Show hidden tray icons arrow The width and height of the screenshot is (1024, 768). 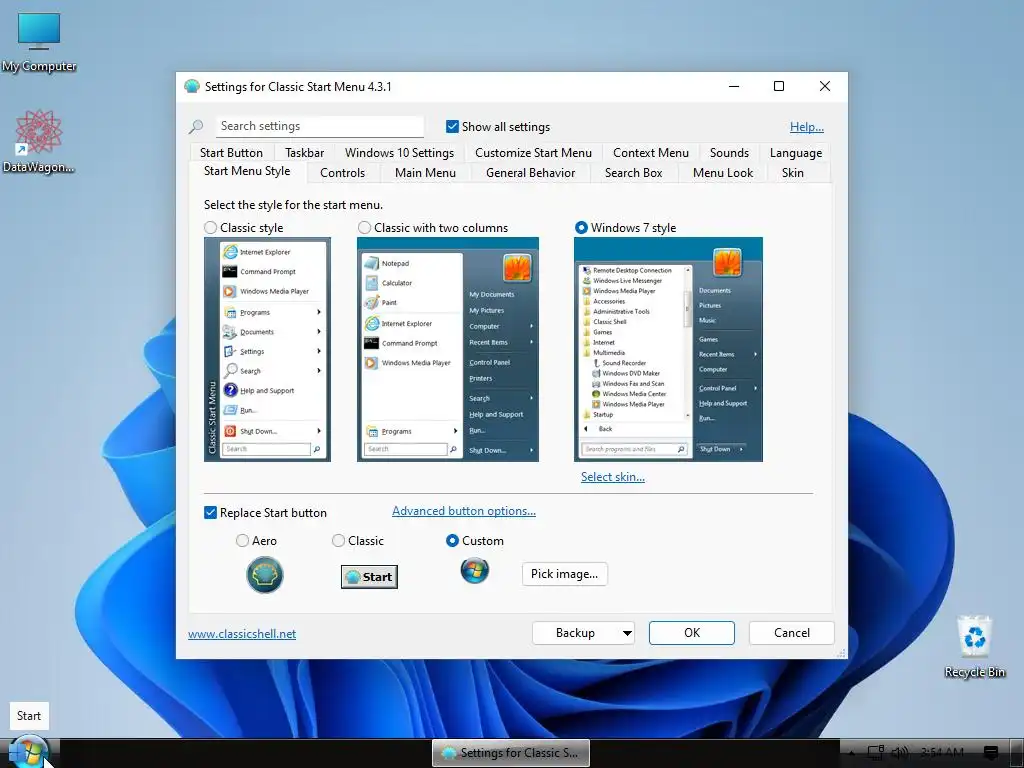851,753
